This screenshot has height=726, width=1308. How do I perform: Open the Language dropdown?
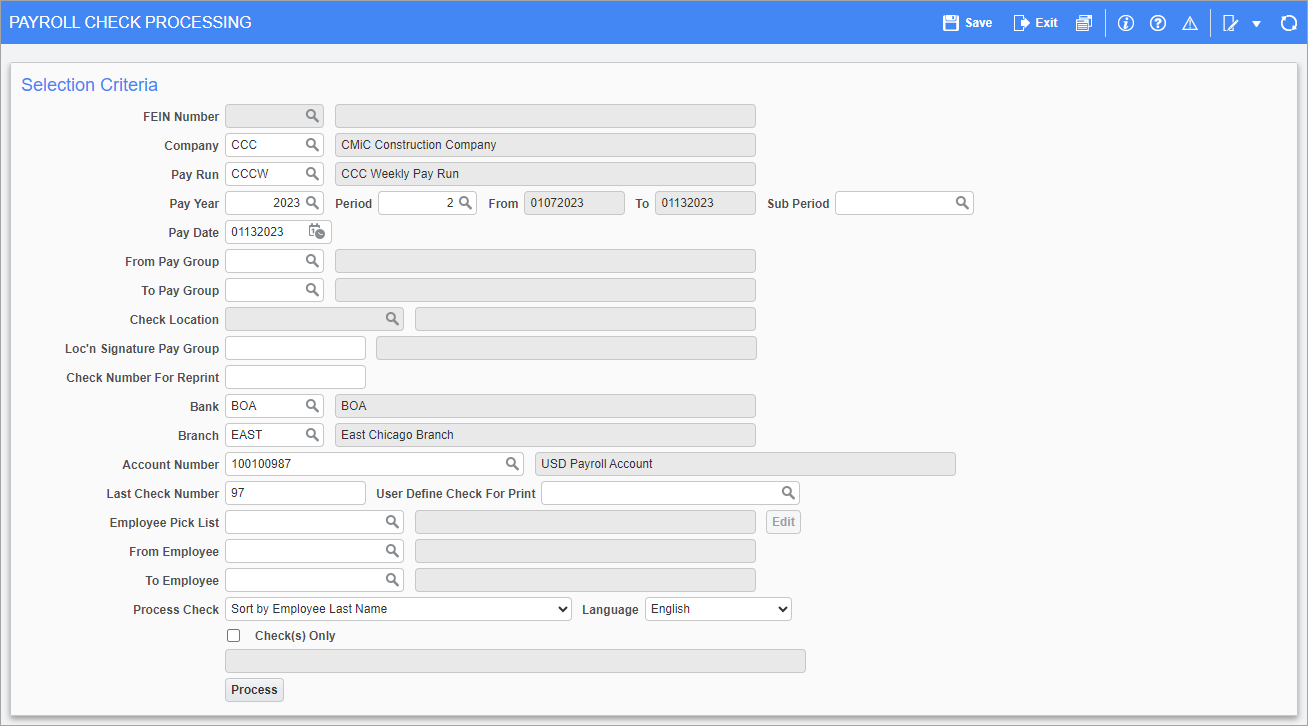pos(718,609)
